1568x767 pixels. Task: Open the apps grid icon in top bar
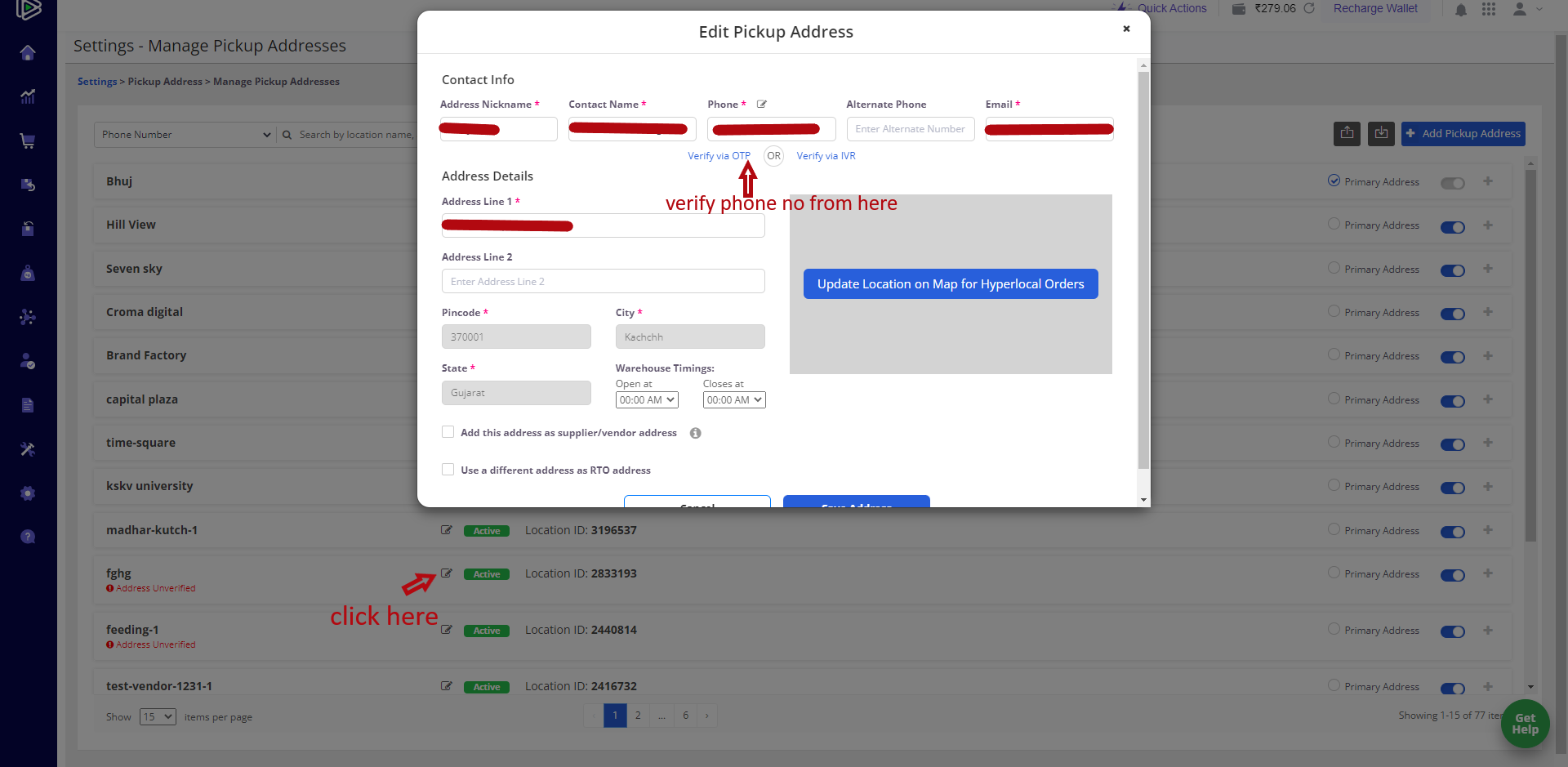pos(1489,9)
